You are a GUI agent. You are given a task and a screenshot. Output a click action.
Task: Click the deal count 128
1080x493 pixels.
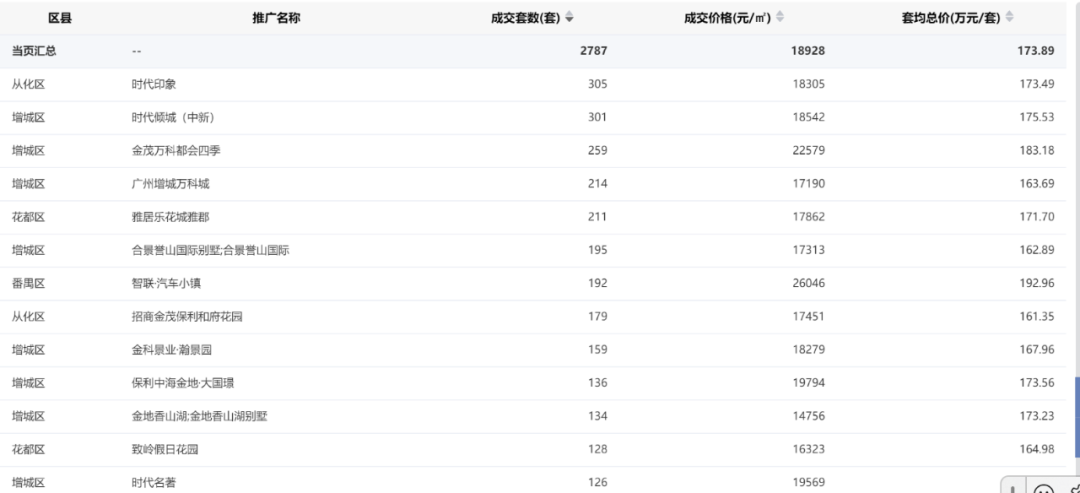[598, 450]
